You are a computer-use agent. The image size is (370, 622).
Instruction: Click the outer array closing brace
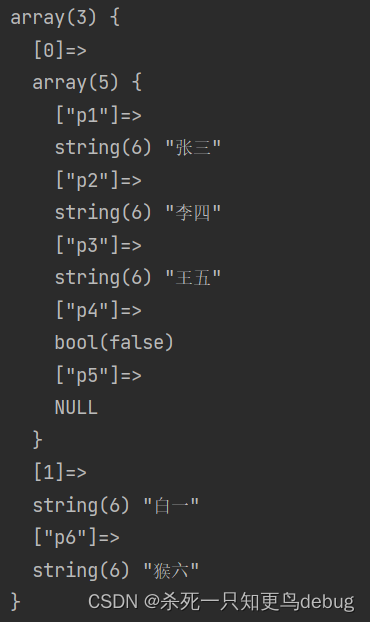(15, 602)
